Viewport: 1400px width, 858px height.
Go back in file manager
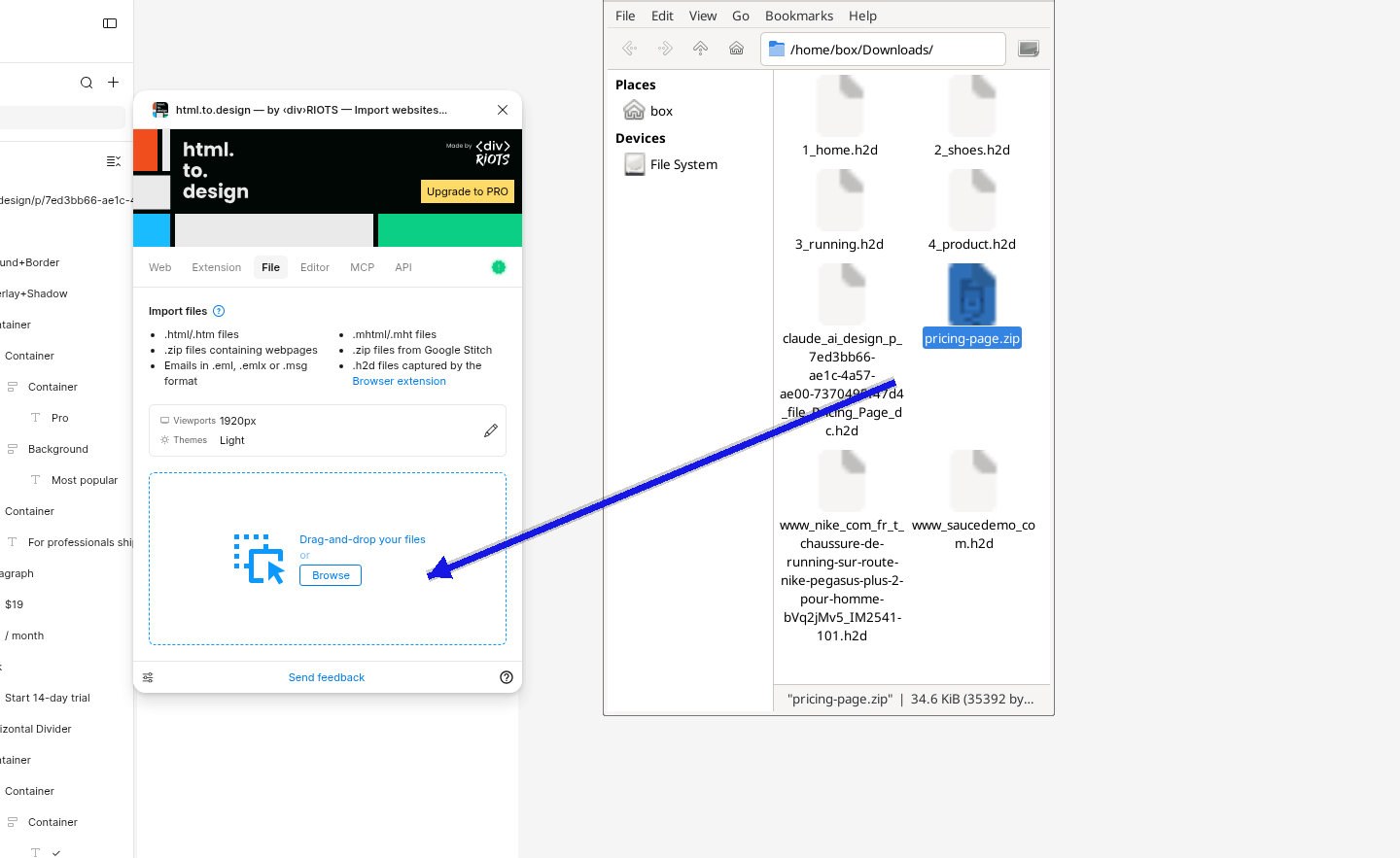click(630, 49)
